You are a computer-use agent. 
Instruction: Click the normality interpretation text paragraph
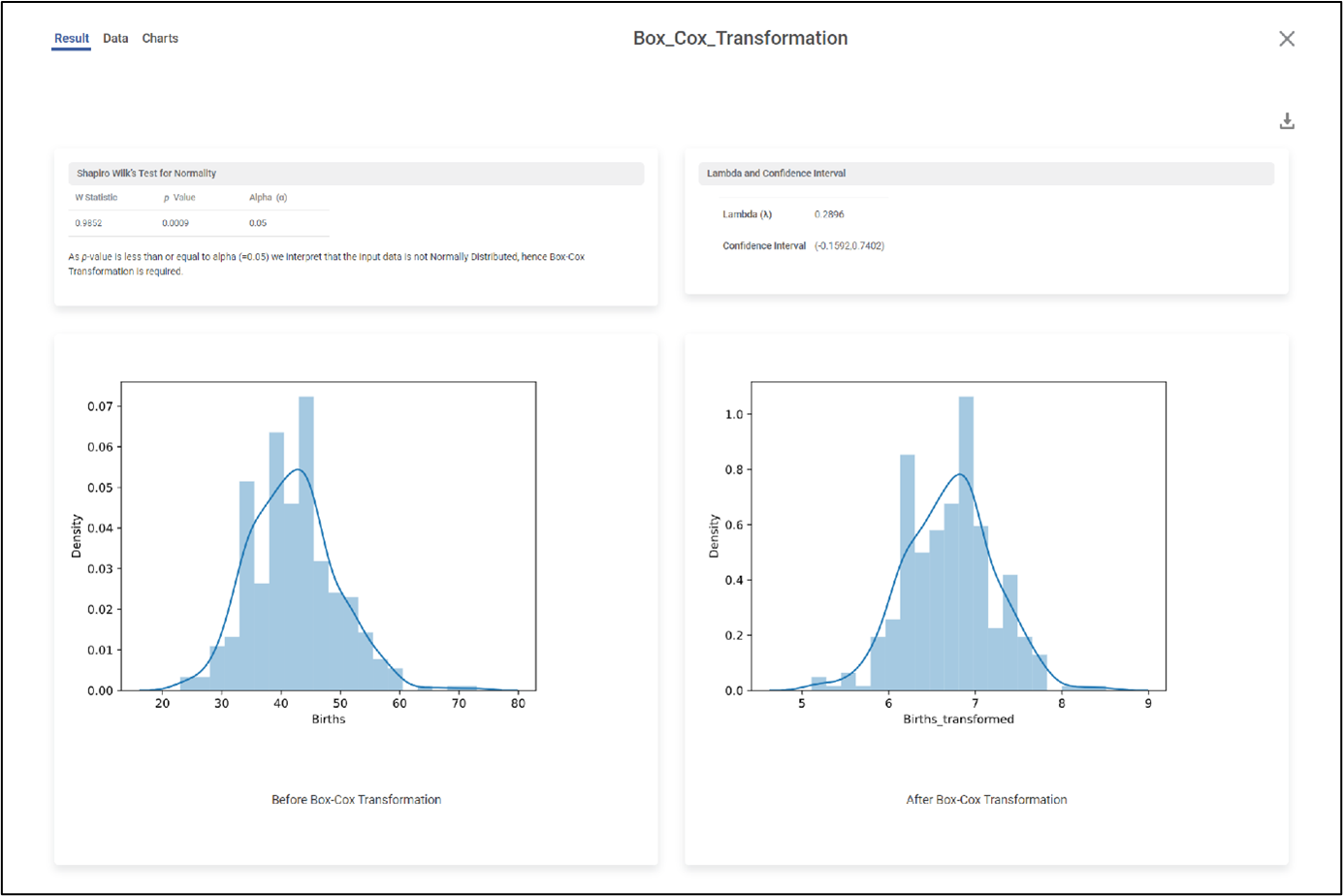click(326, 264)
